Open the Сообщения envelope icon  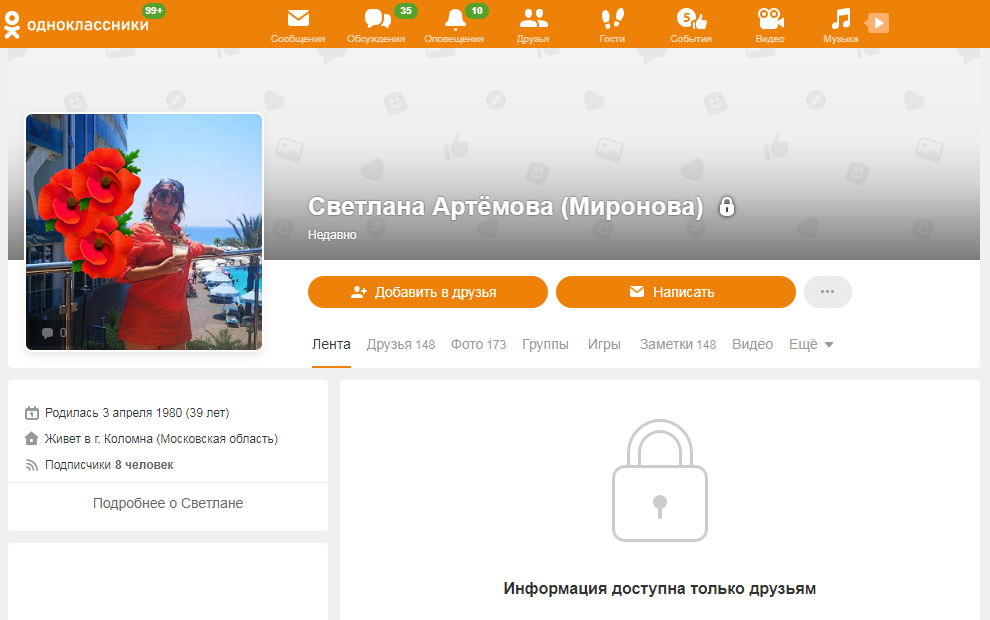[x=297, y=19]
